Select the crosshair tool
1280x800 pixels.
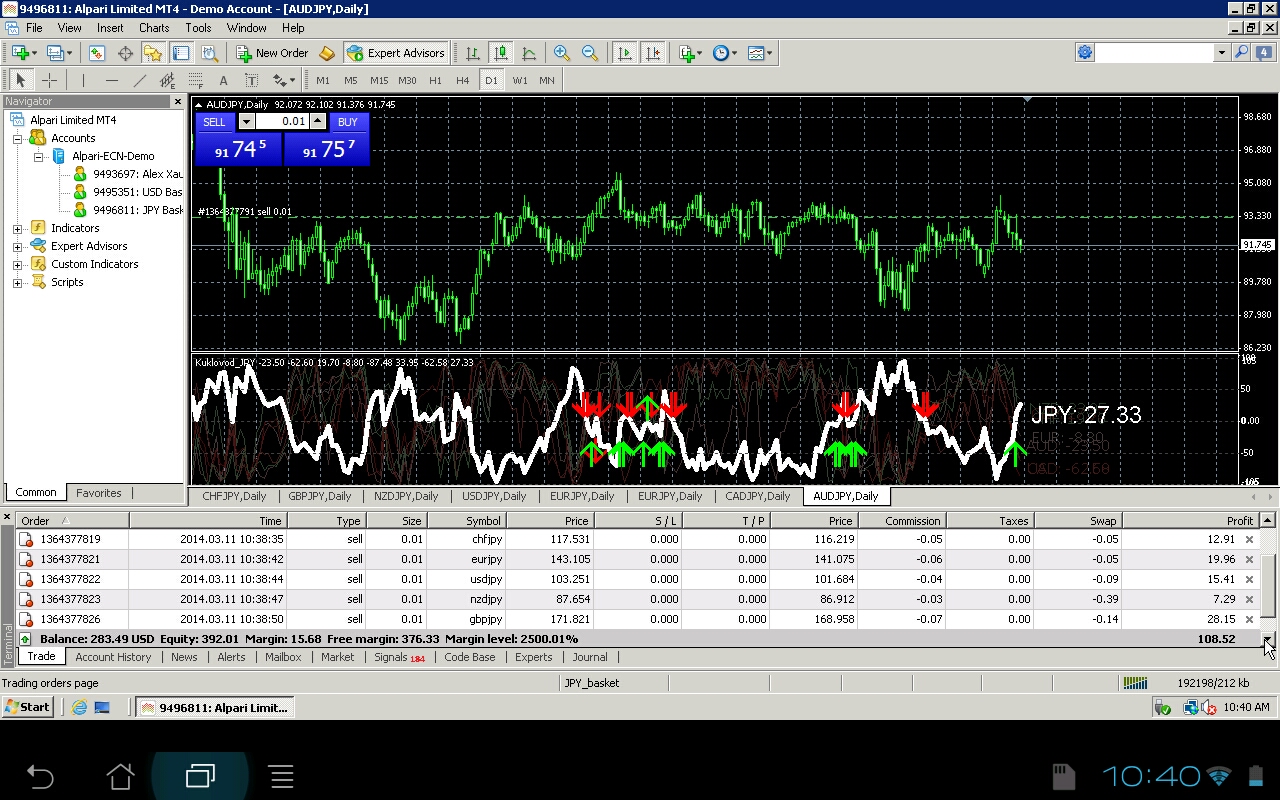pyautogui.click(x=49, y=80)
